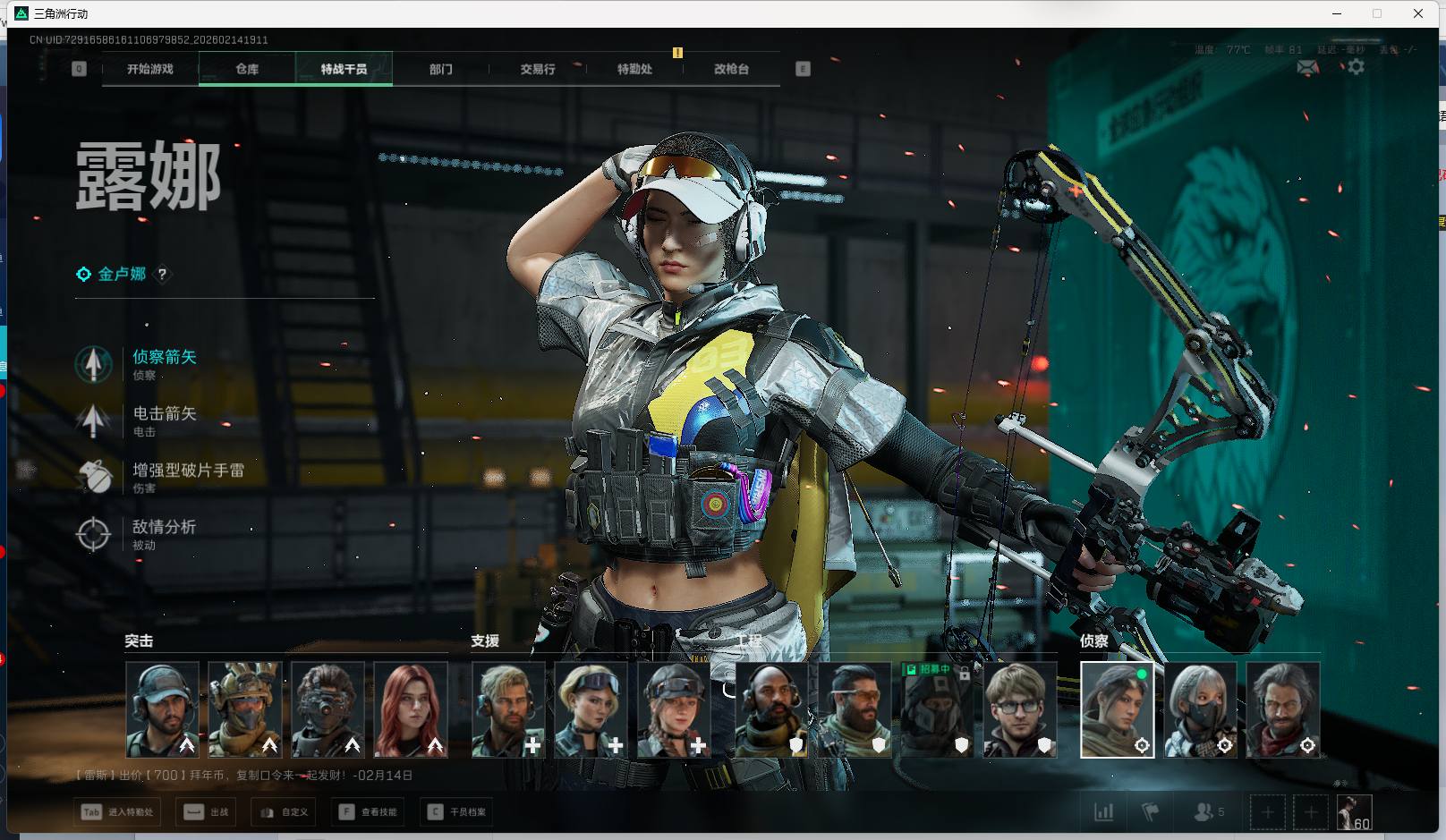Go to the 改枪台 tab

click(731, 69)
